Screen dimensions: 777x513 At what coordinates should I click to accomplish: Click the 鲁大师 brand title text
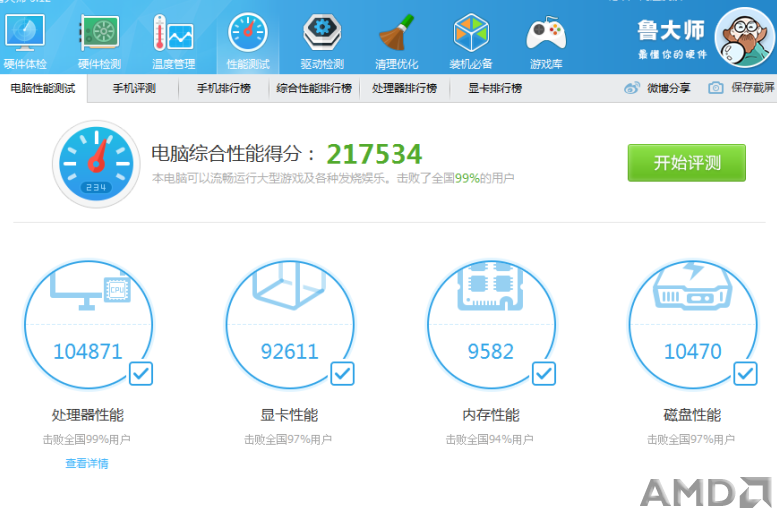pyautogui.click(x=671, y=31)
